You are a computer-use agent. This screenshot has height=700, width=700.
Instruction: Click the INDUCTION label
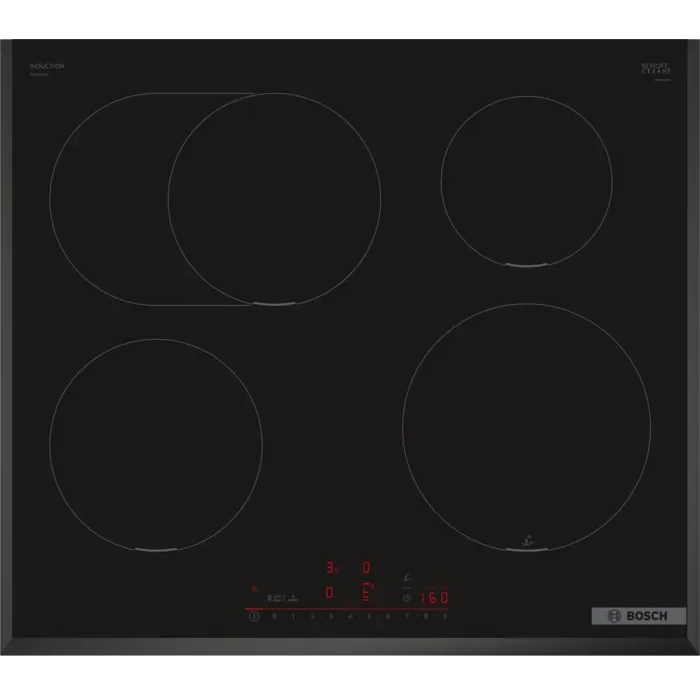[47, 66]
